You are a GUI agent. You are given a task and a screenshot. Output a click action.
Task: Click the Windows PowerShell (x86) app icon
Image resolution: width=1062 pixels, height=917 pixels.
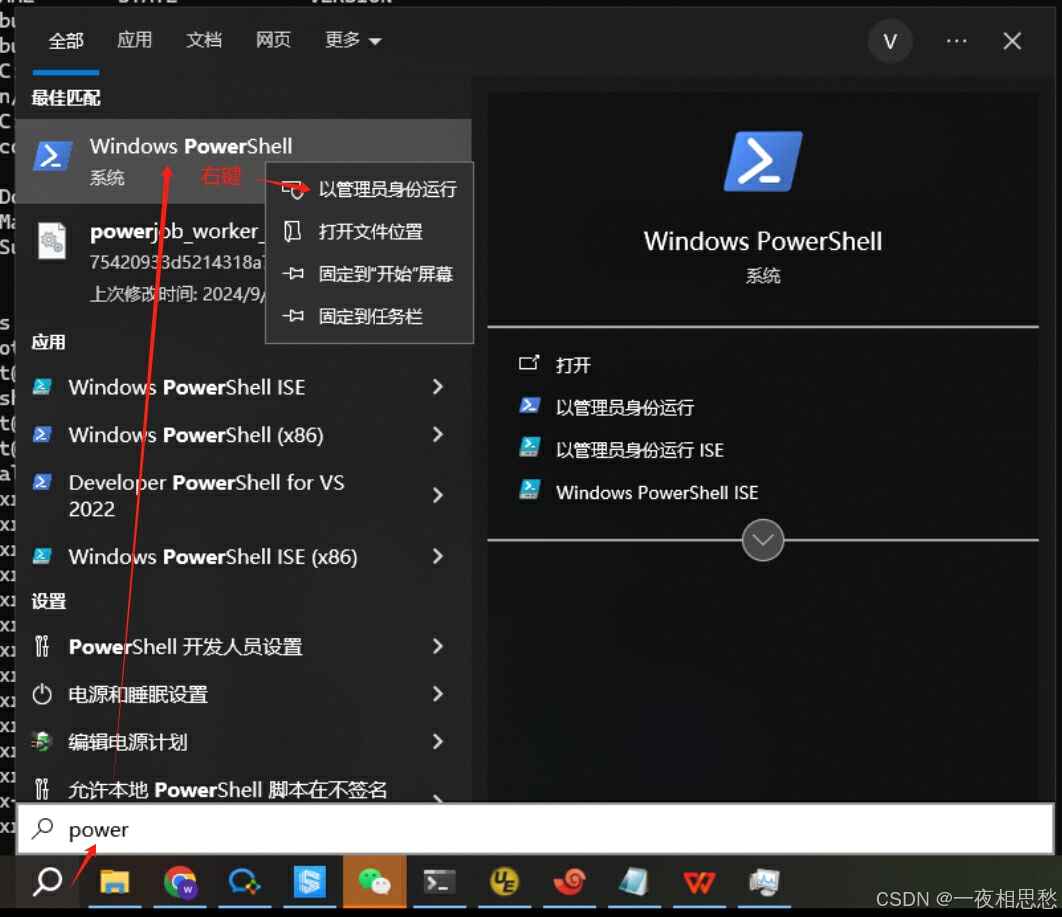click(x=42, y=434)
